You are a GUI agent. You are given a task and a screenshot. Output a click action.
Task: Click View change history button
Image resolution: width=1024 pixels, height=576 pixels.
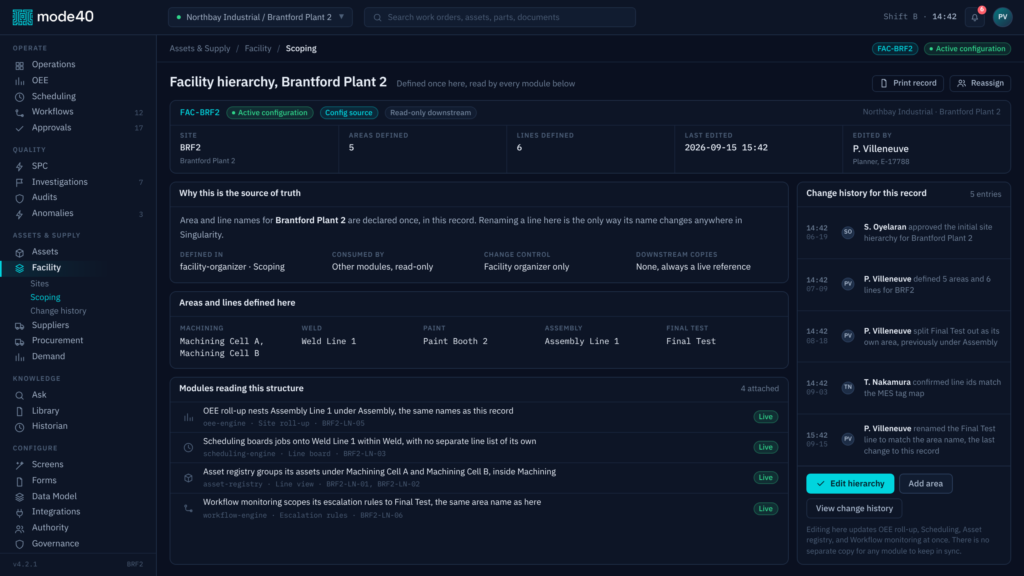(x=854, y=508)
